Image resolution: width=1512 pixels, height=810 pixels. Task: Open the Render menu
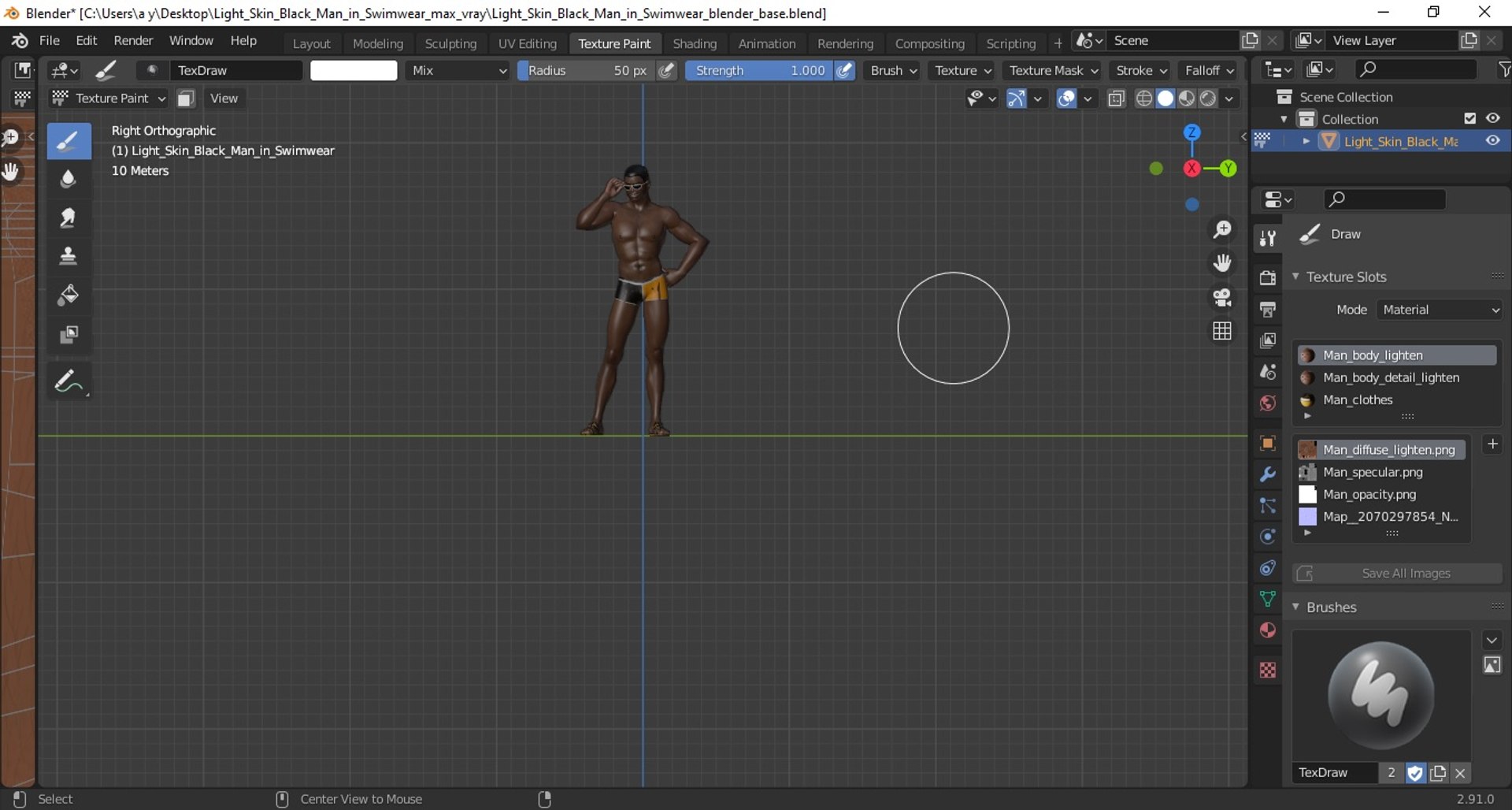133,41
